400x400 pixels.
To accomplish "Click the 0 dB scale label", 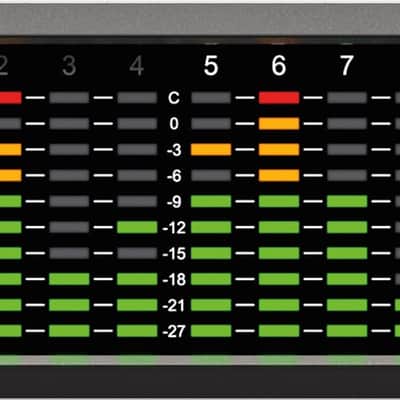I will (x=174, y=124).
